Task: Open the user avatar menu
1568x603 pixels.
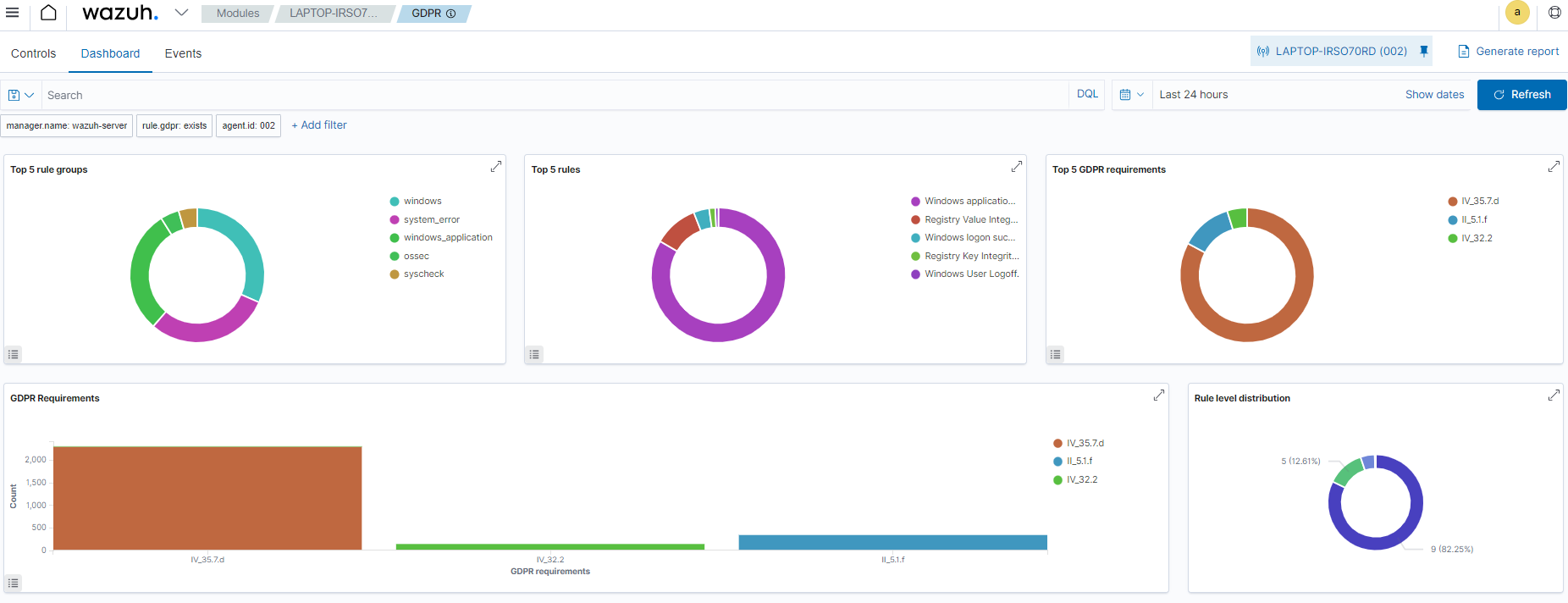Action: pos(1517,13)
